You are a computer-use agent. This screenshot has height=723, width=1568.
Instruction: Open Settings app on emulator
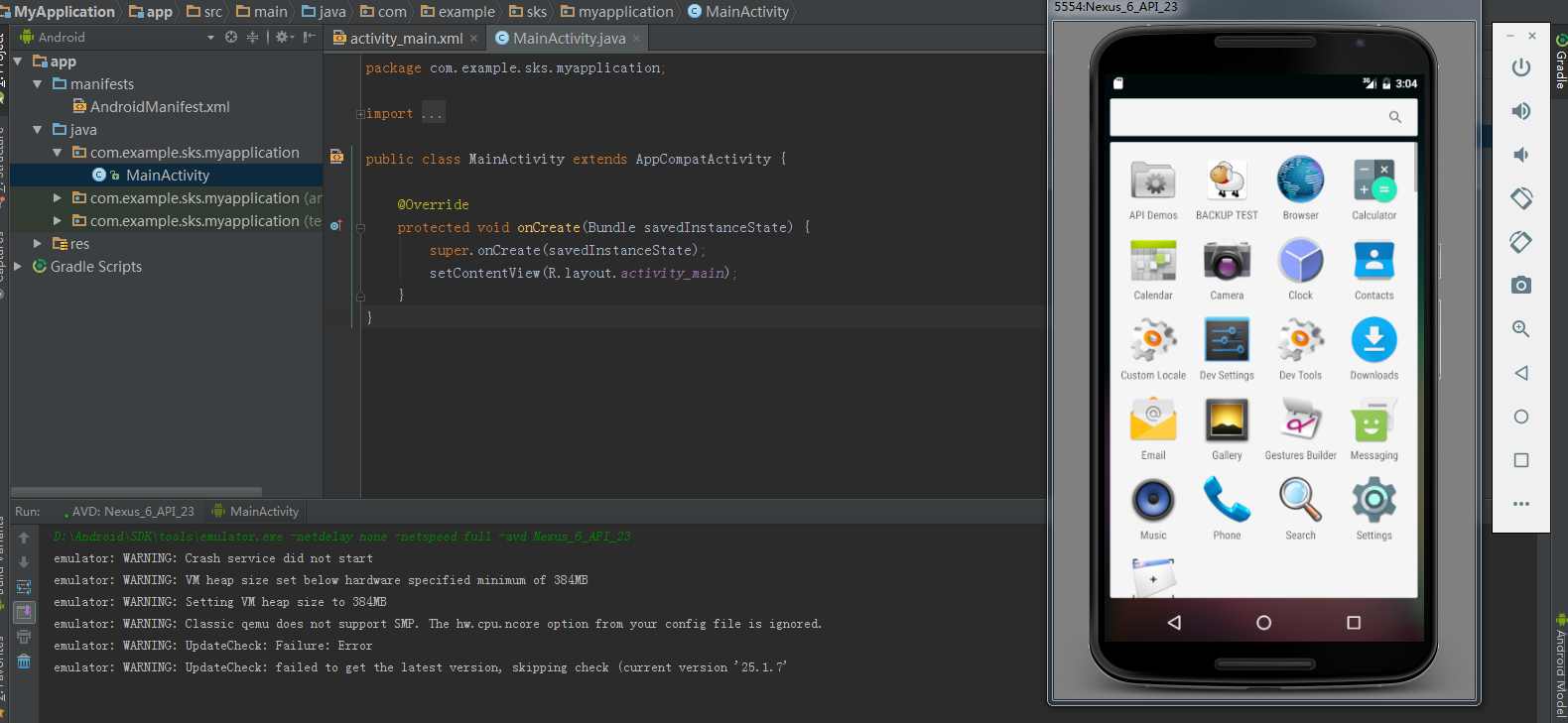pos(1374,509)
